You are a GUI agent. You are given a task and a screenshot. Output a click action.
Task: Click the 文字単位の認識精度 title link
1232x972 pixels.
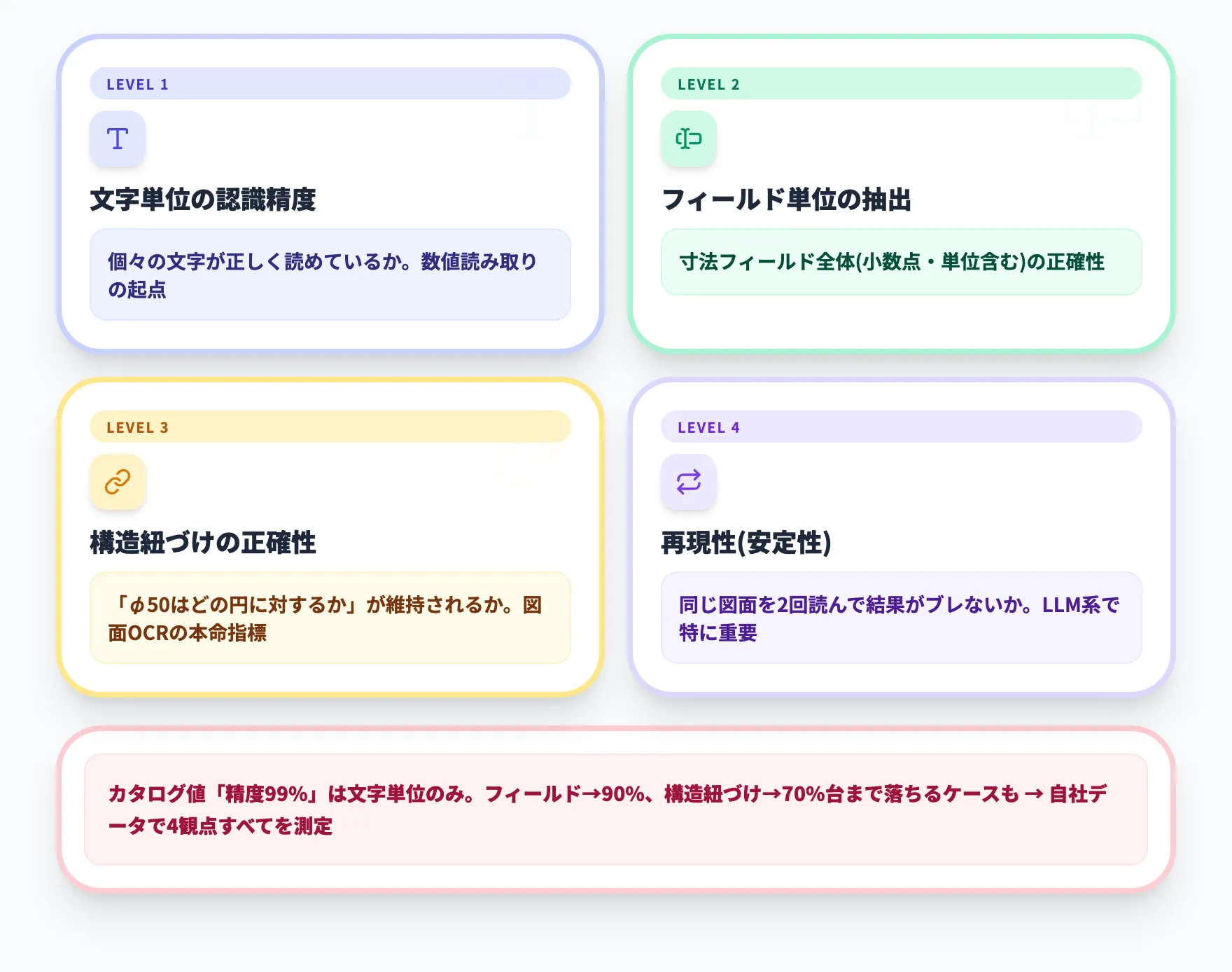pyautogui.click(x=210, y=199)
